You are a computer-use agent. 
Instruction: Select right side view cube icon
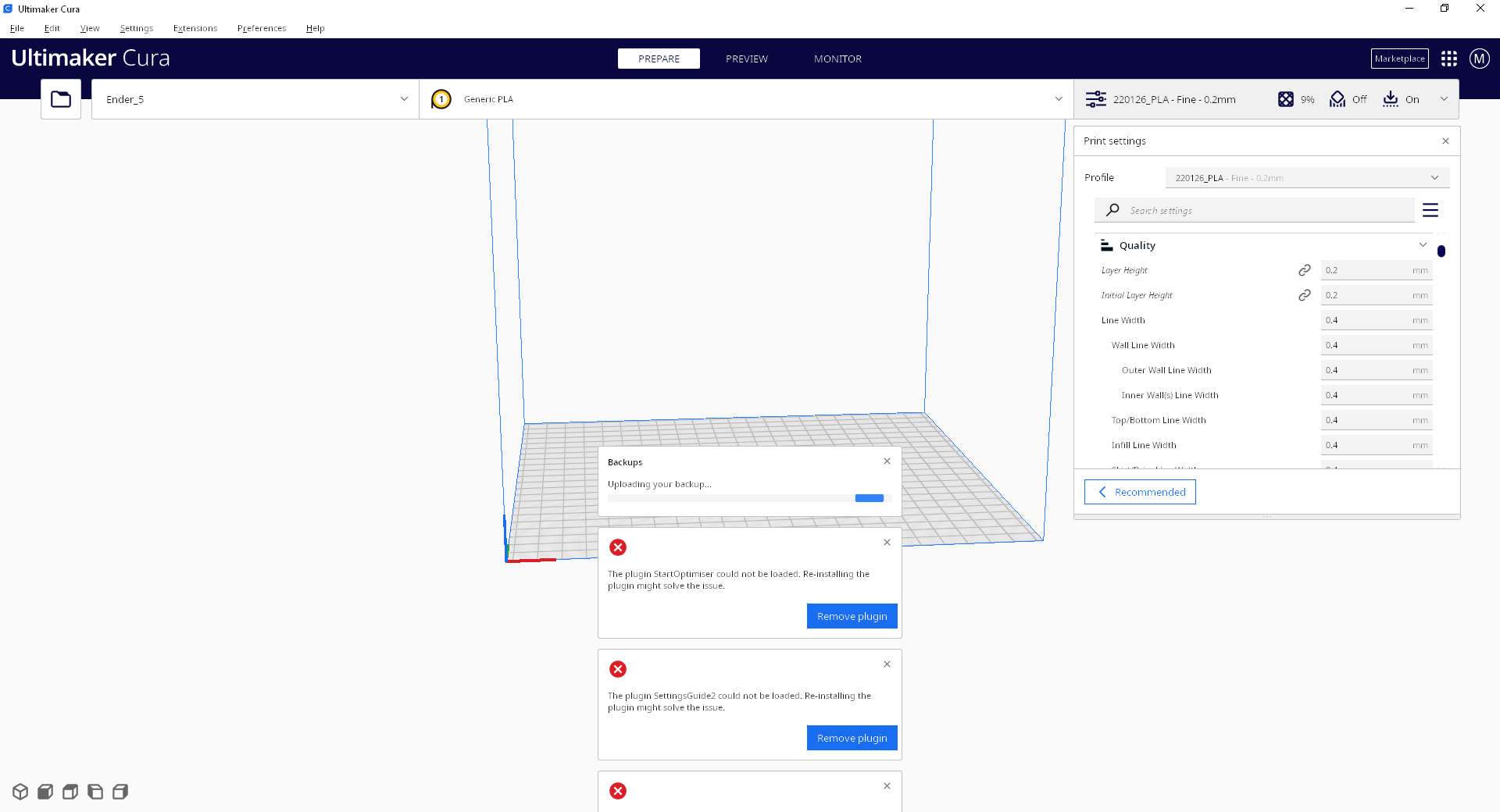tap(120, 792)
